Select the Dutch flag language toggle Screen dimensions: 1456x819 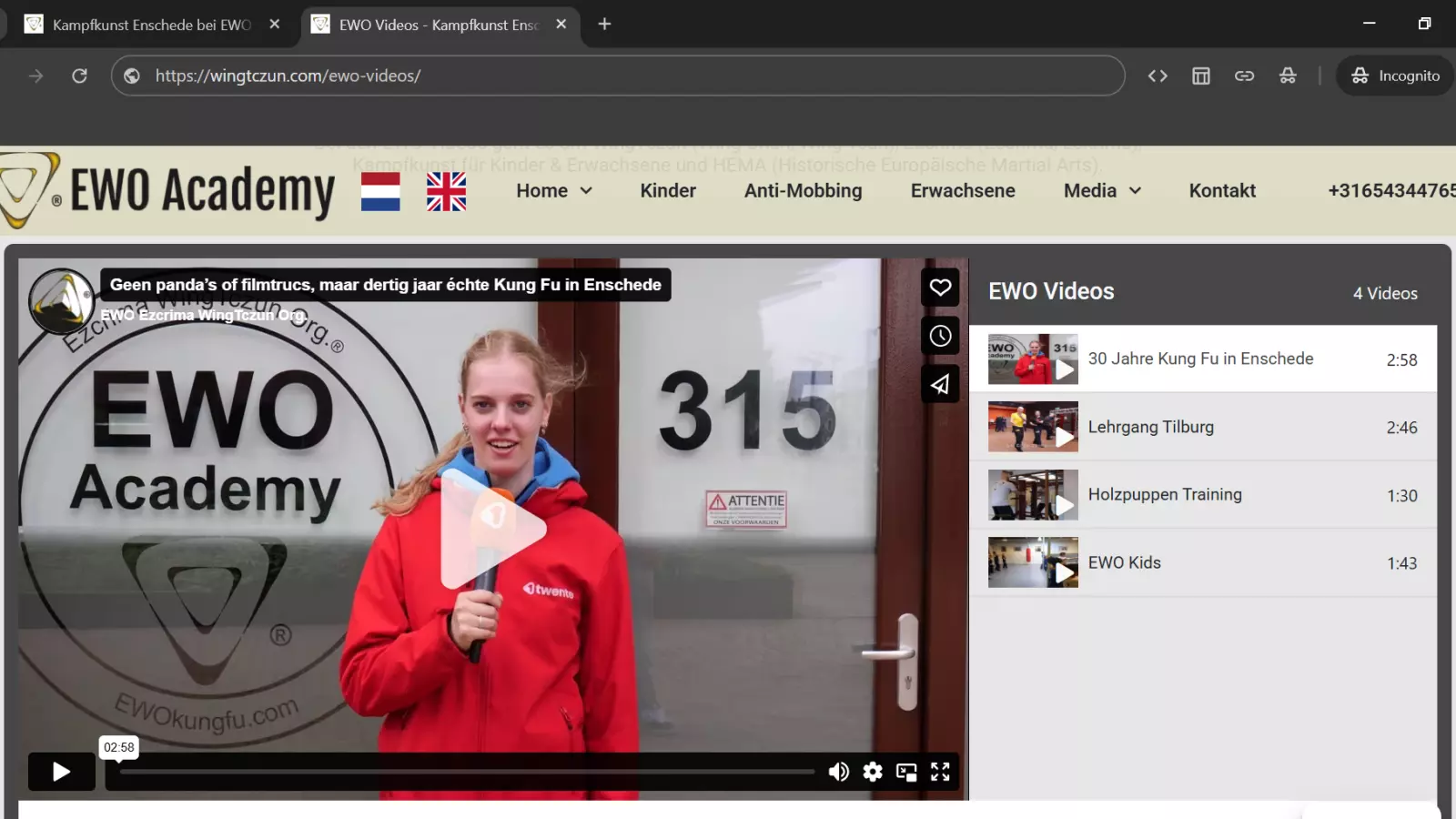380,191
